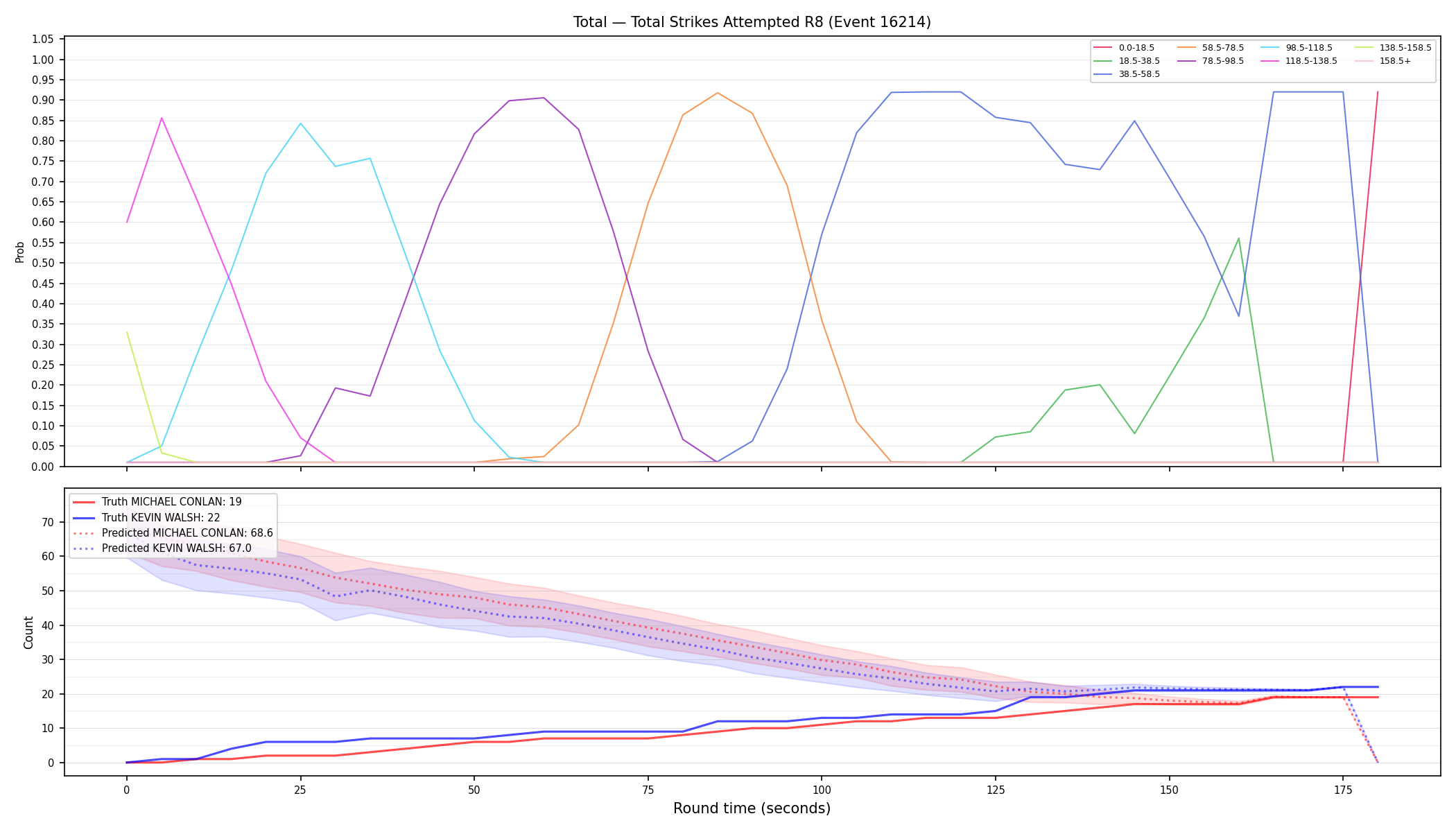
Task: Click the 0.90 tick on Prob axis
Action: (43, 101)
